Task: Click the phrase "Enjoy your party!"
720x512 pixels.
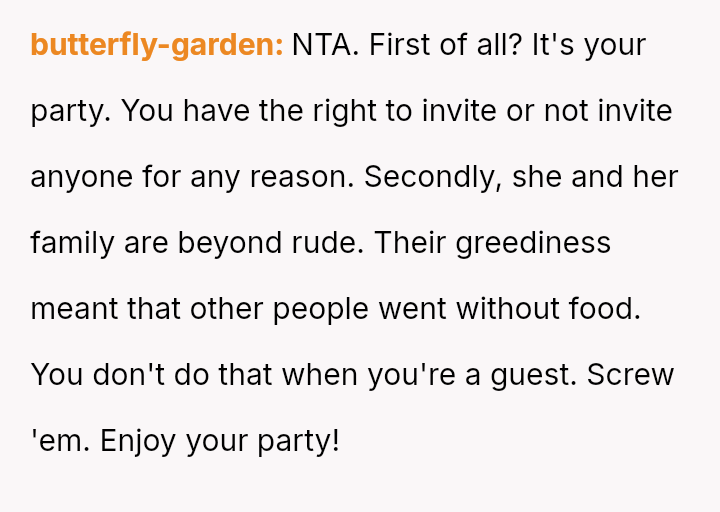Action: tap(221, 440)
